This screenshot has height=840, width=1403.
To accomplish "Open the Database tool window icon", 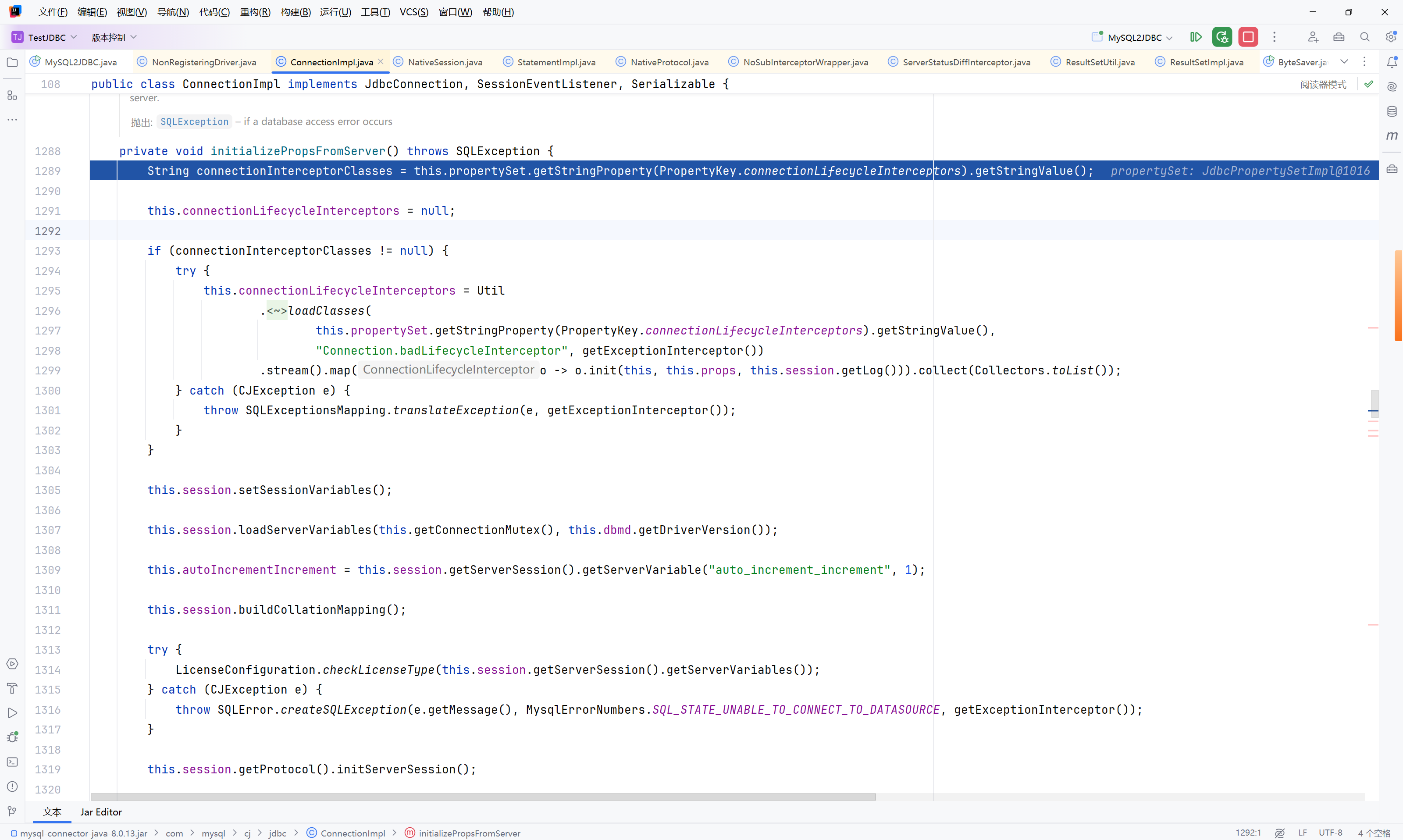I will coord(1392,111).
